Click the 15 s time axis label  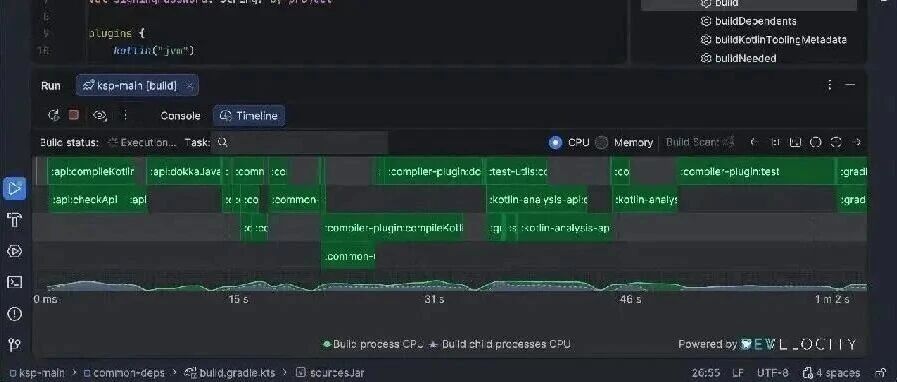(x=238, y=300)
